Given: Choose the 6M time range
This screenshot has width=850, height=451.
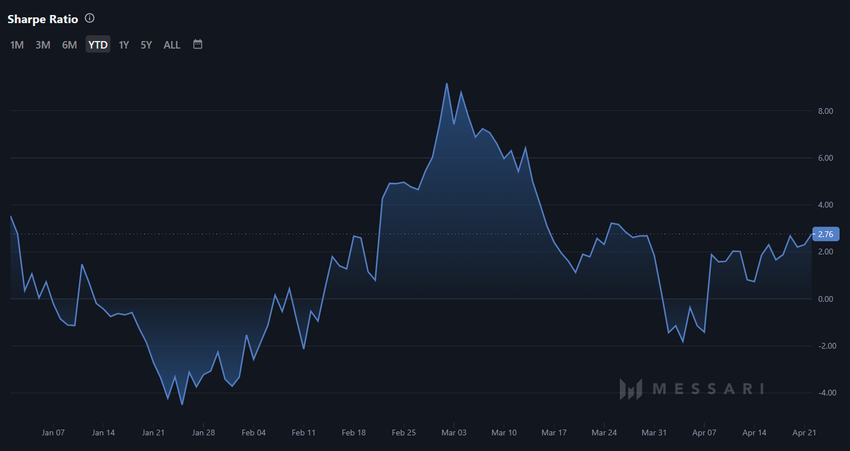Looking at the screenshot, I should point(69,45).
